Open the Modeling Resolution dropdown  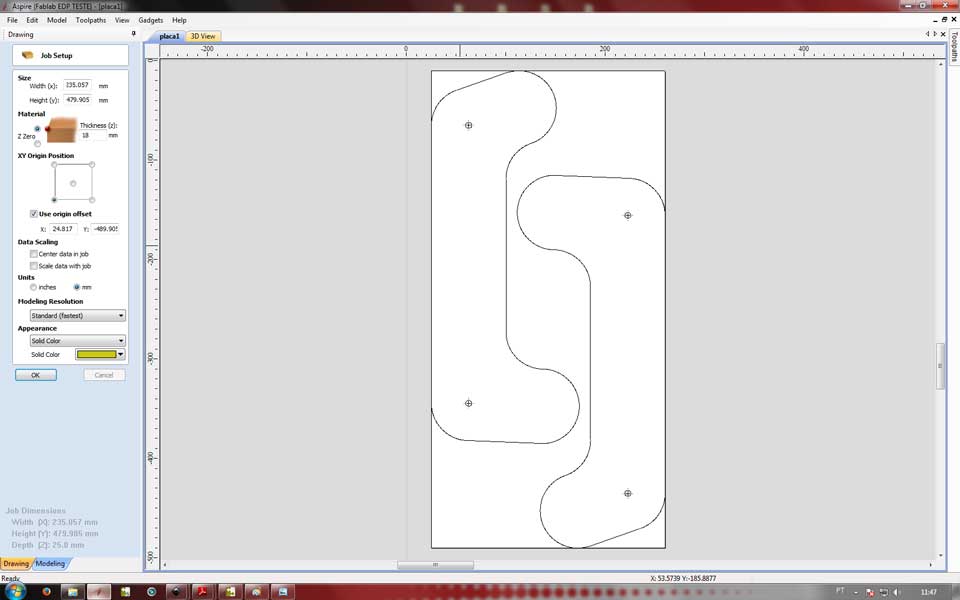tap(77, 316)
